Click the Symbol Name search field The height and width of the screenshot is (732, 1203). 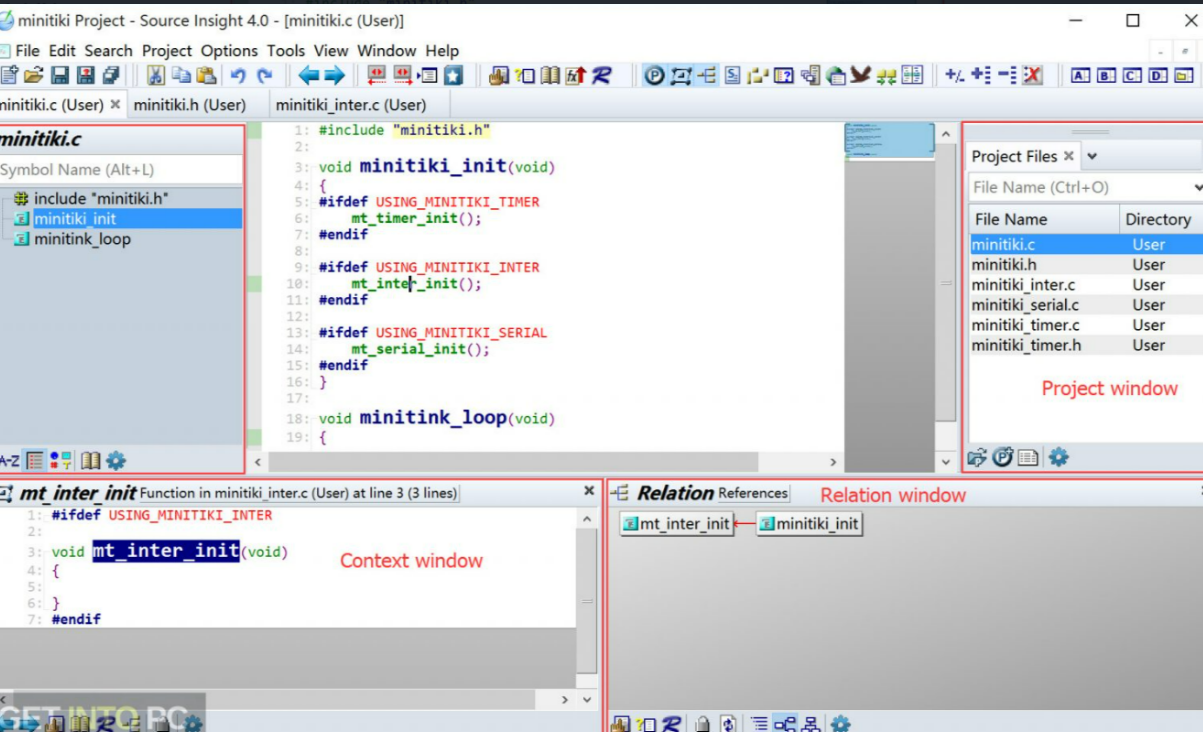click(x=121, y=170)
